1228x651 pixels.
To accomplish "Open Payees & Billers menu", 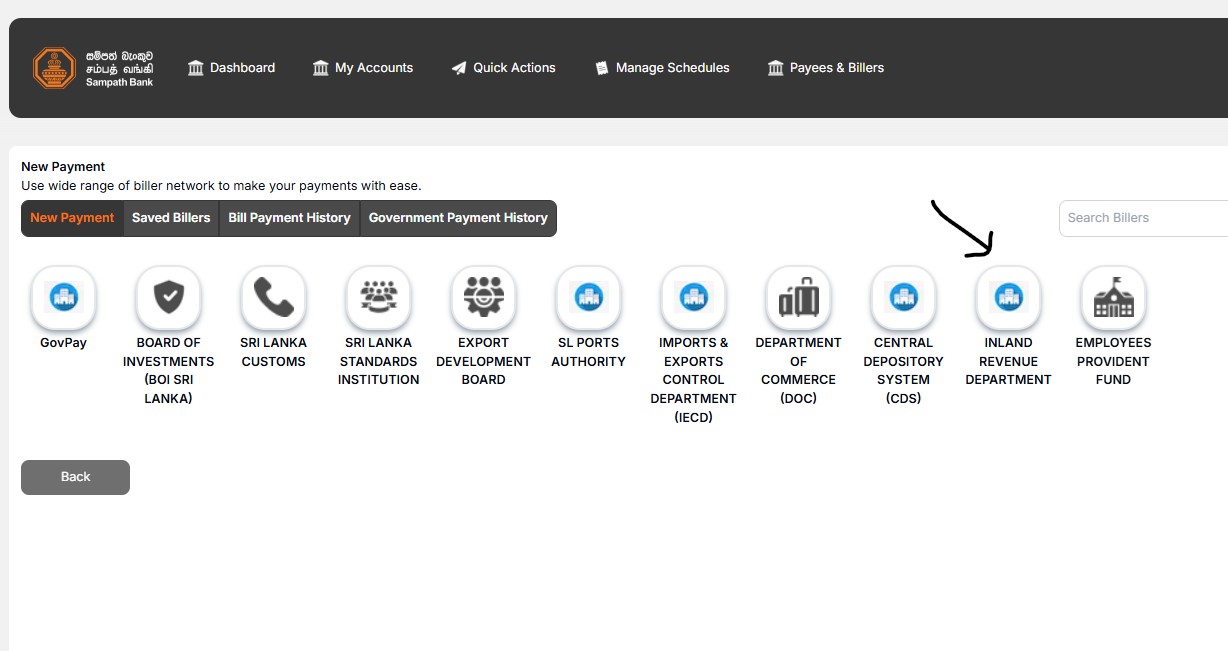I will (x=826, y=68).
